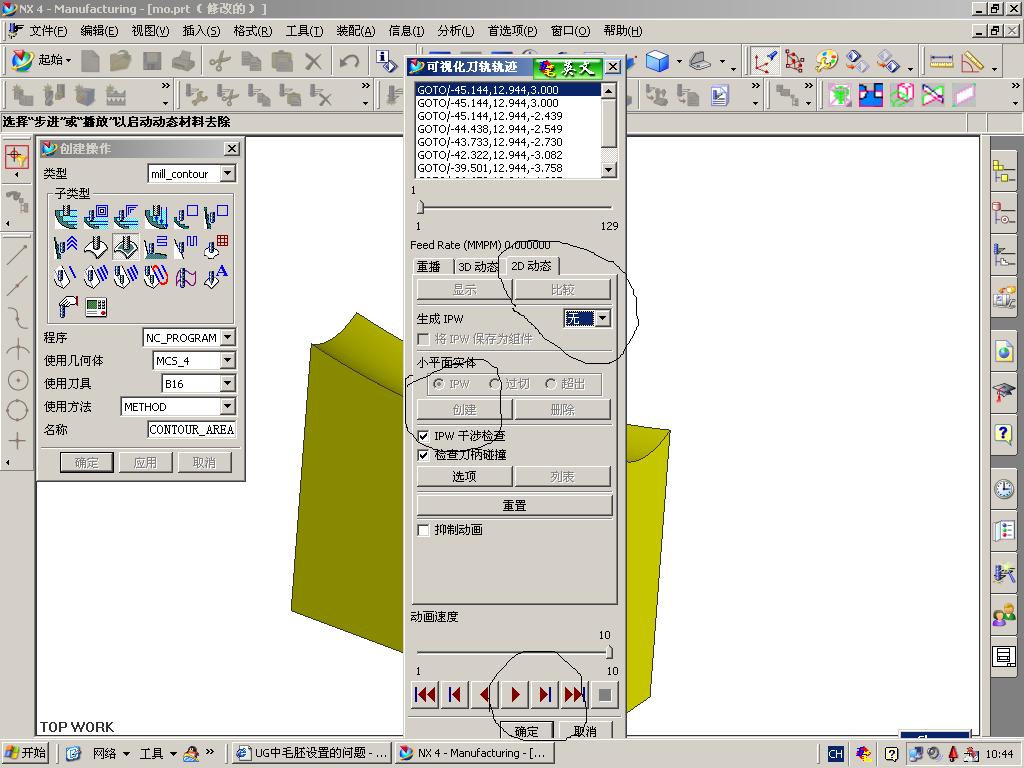Select the letter A text subtype icon
This screenshot has height=768, width=1024.
[216, 277]
